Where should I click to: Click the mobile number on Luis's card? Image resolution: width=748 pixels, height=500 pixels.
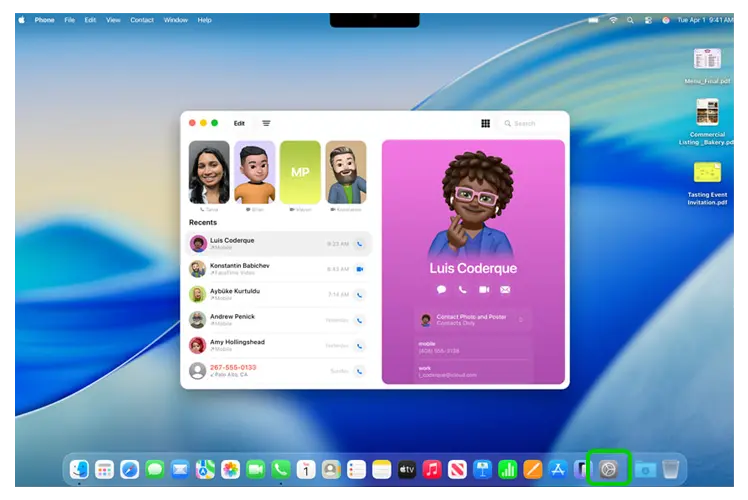point(440,351)
